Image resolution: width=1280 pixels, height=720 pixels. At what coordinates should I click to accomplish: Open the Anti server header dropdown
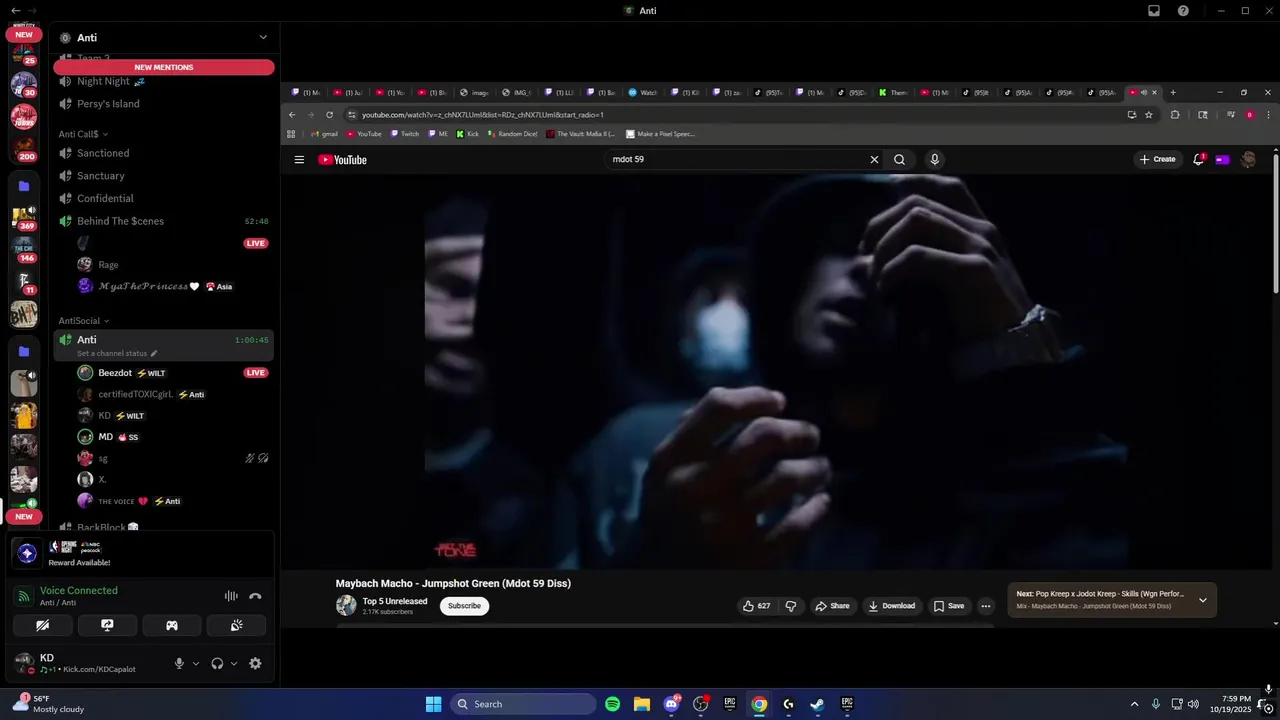tap(263, 37)
